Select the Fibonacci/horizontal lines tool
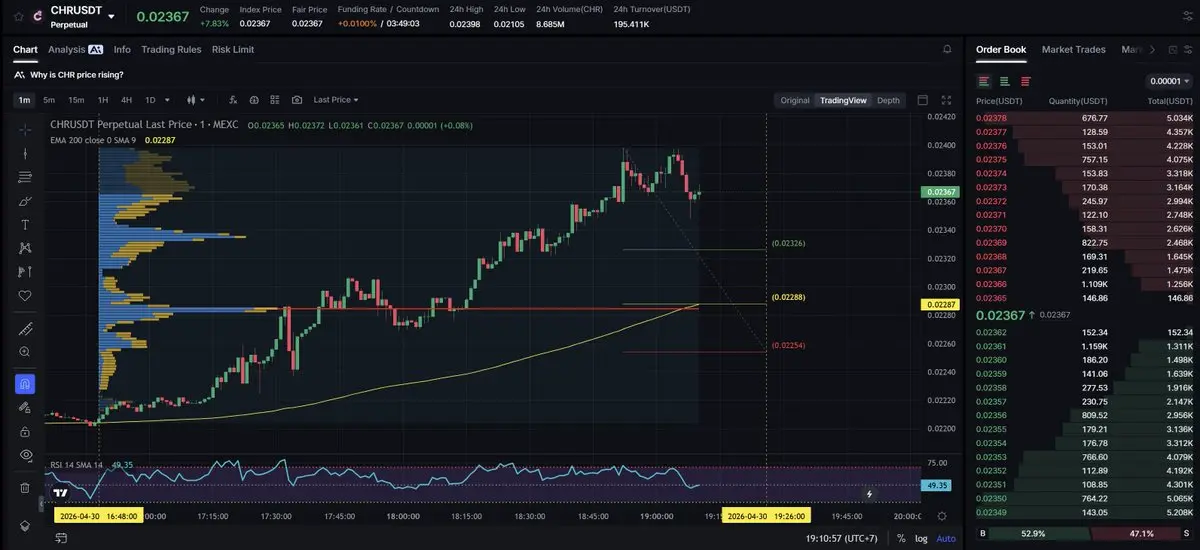 click(25, 177)
